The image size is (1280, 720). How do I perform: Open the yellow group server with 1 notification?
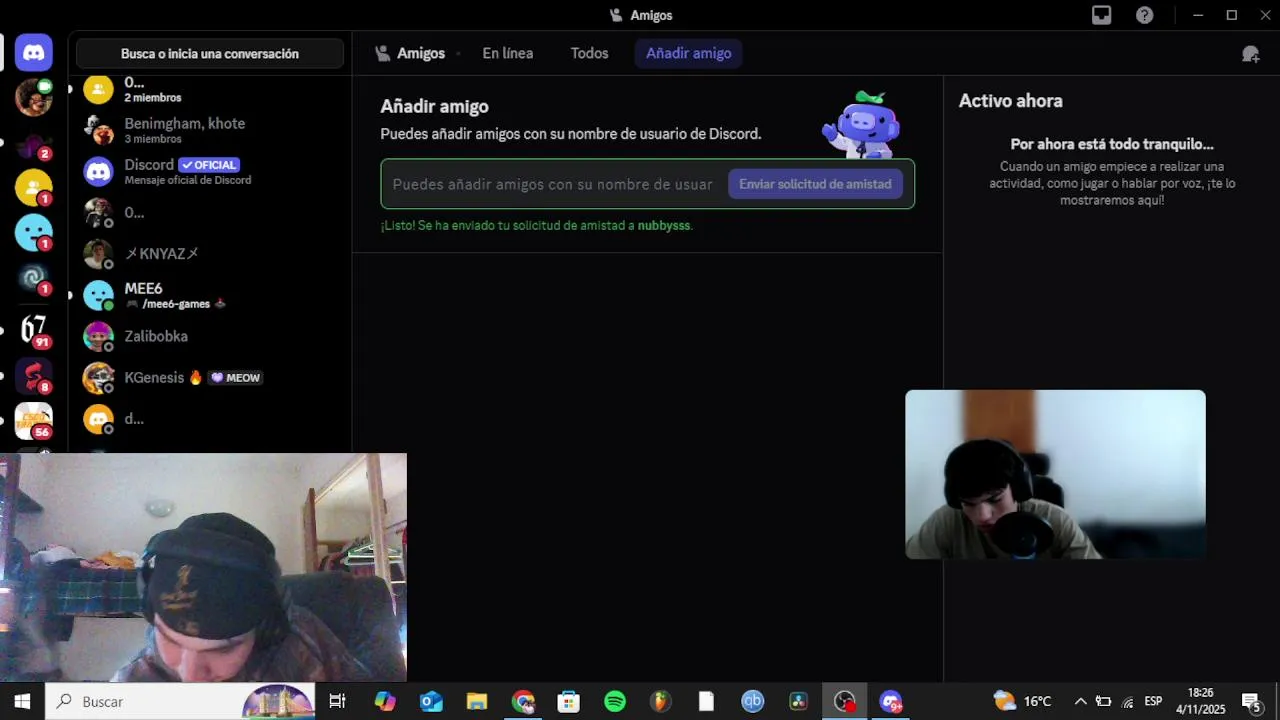click(34, 188)
